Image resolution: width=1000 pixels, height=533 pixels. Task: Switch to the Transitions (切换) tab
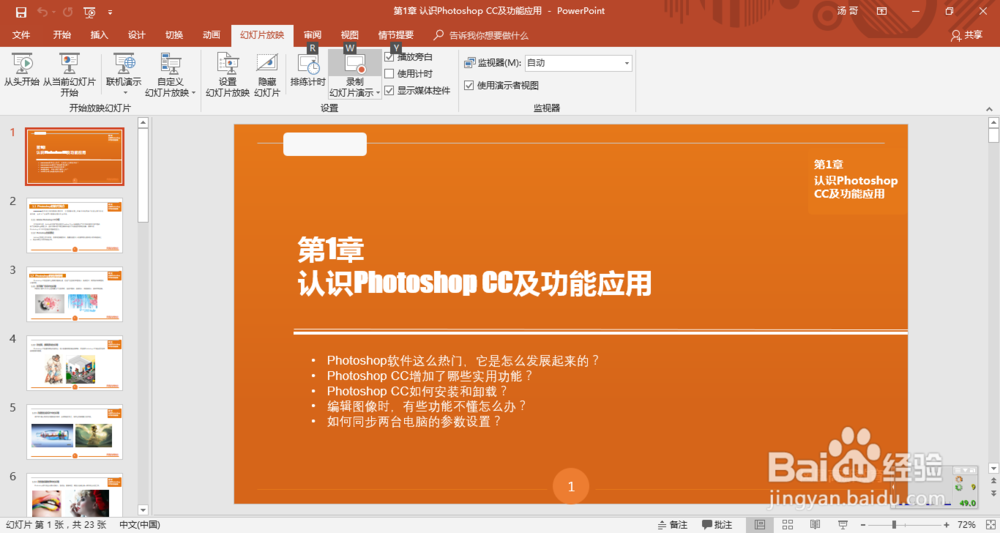(174, 35)
